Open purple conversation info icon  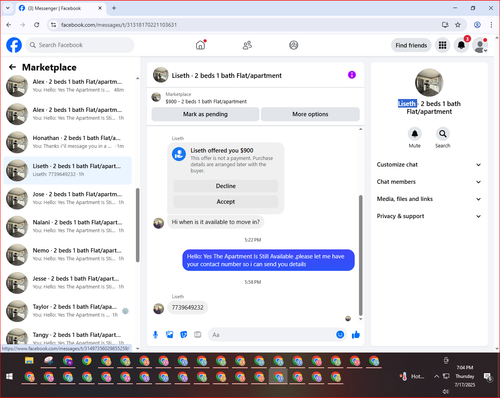[352, 75]
